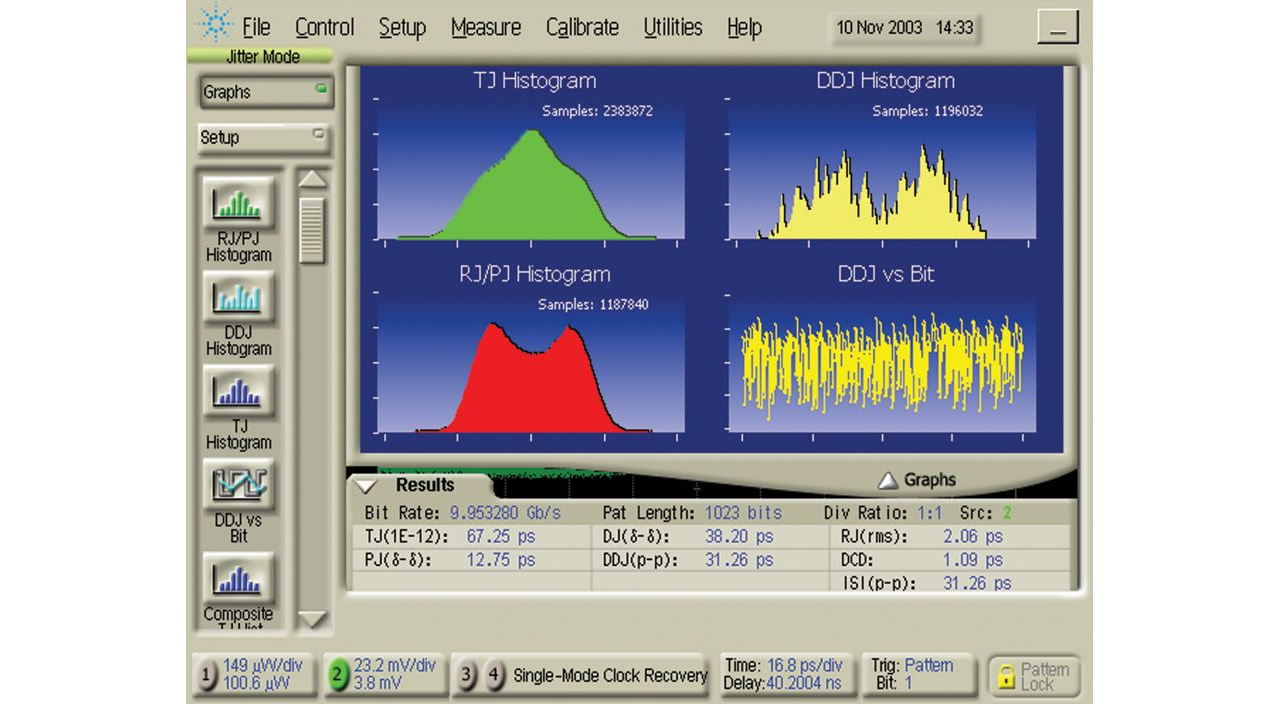The height and width of the screenshot is (704, 1280).
Task: Click the sidebar scroll down arrow
Action: click(x=313, y=620)
